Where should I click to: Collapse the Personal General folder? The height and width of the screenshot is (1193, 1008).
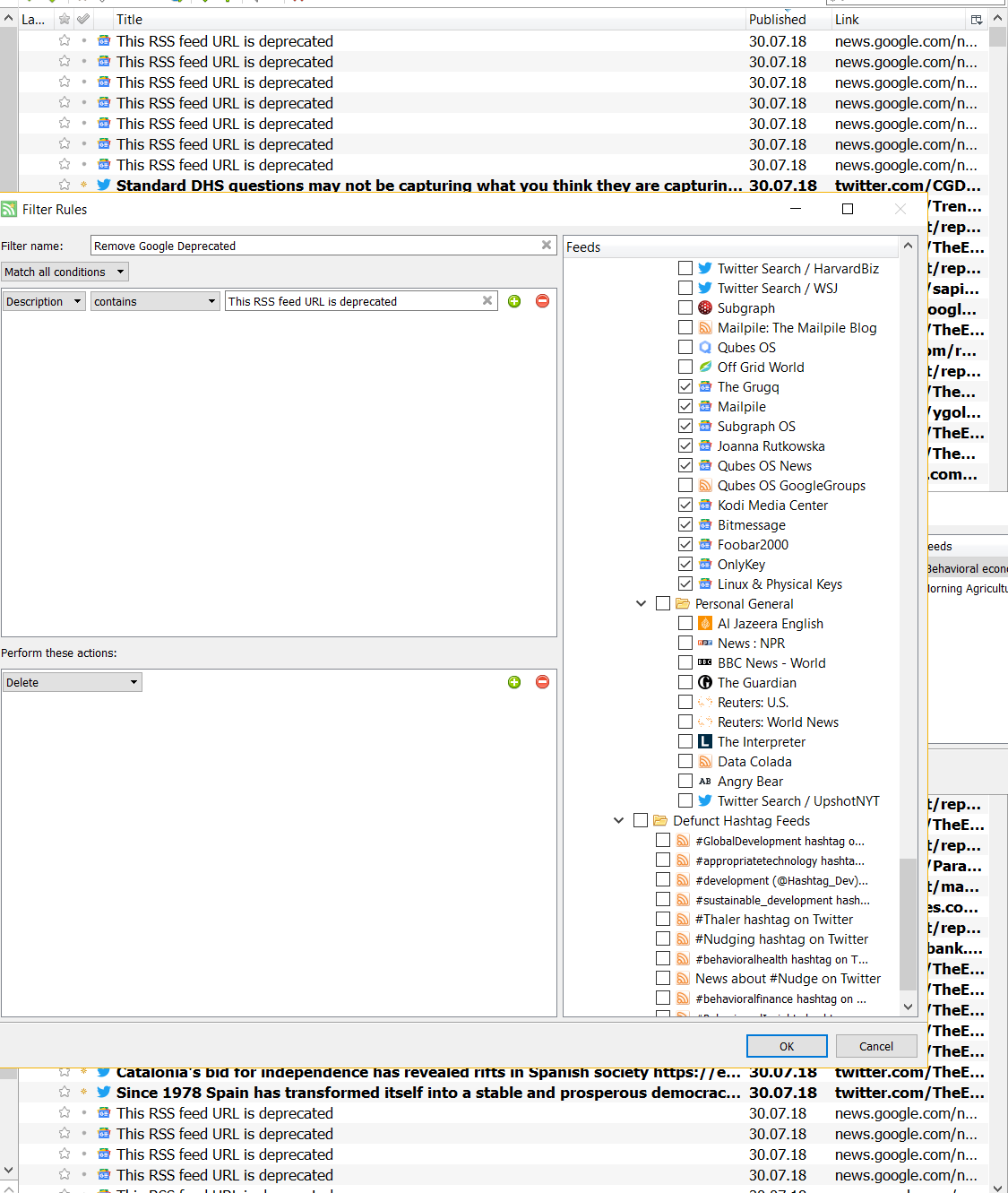pos(641,603)
